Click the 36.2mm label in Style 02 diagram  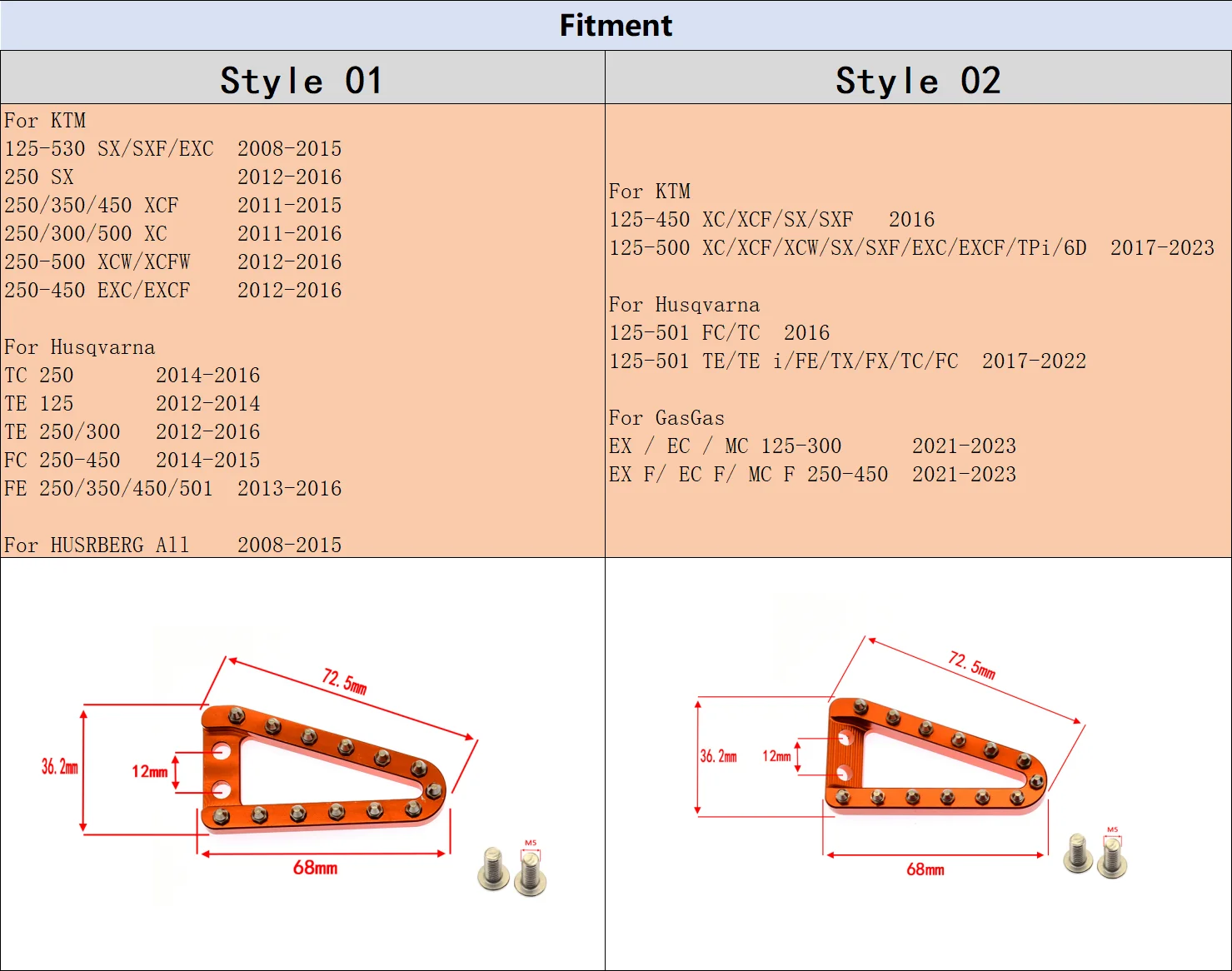pyautogui.click(x=718, y=756)
